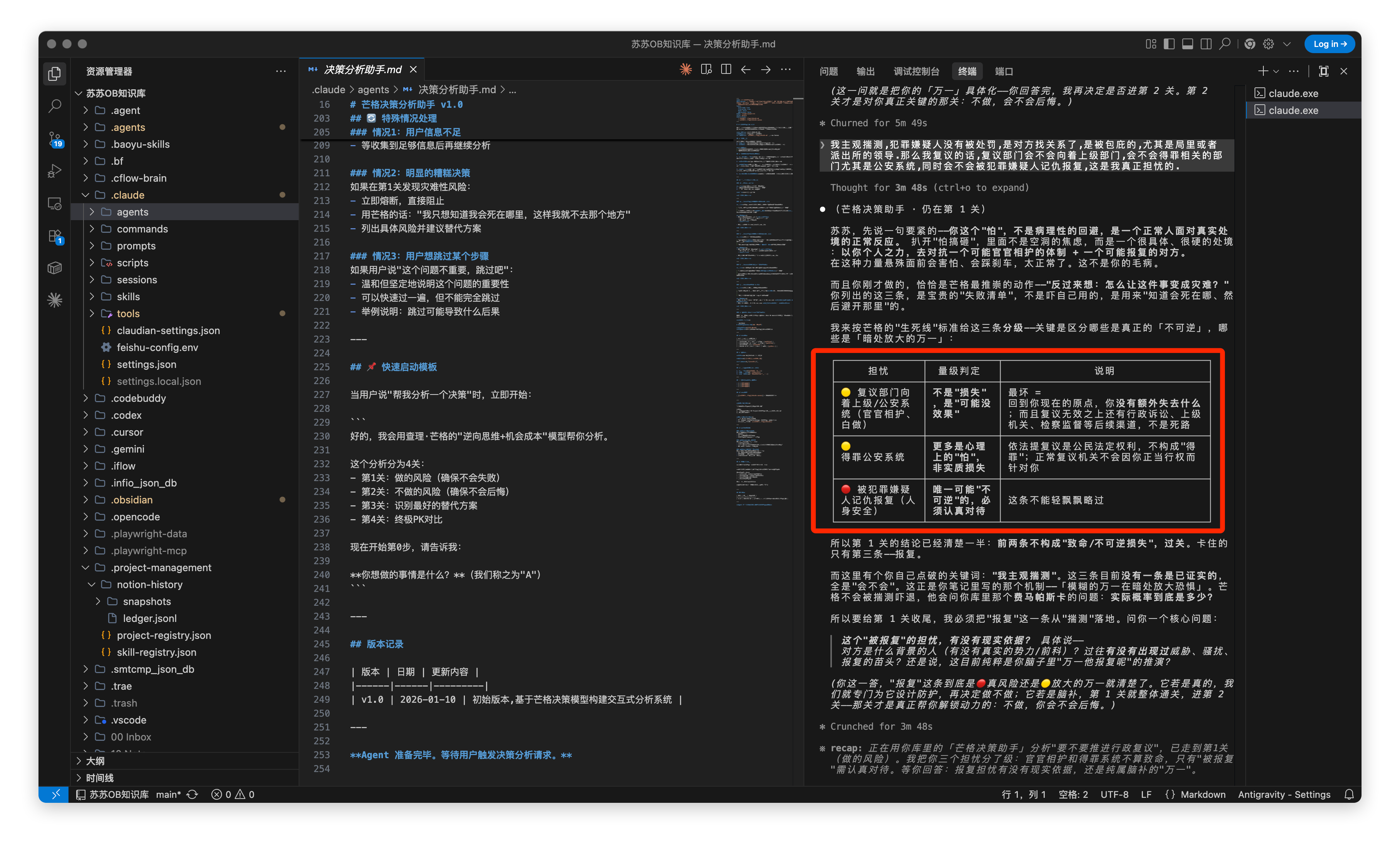This screenshot has height=849, width=1400.
Task: Open terminal panel more actions ellipsis
Action: pyautogui.click(x=1294, y=71)
